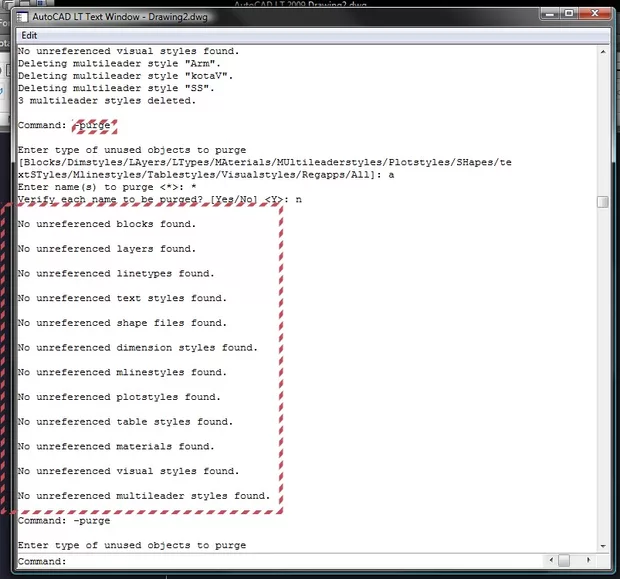Click line 'Deleting multileader style "kotaV".'
Screen dimensions: 620x579
(125, 76)
